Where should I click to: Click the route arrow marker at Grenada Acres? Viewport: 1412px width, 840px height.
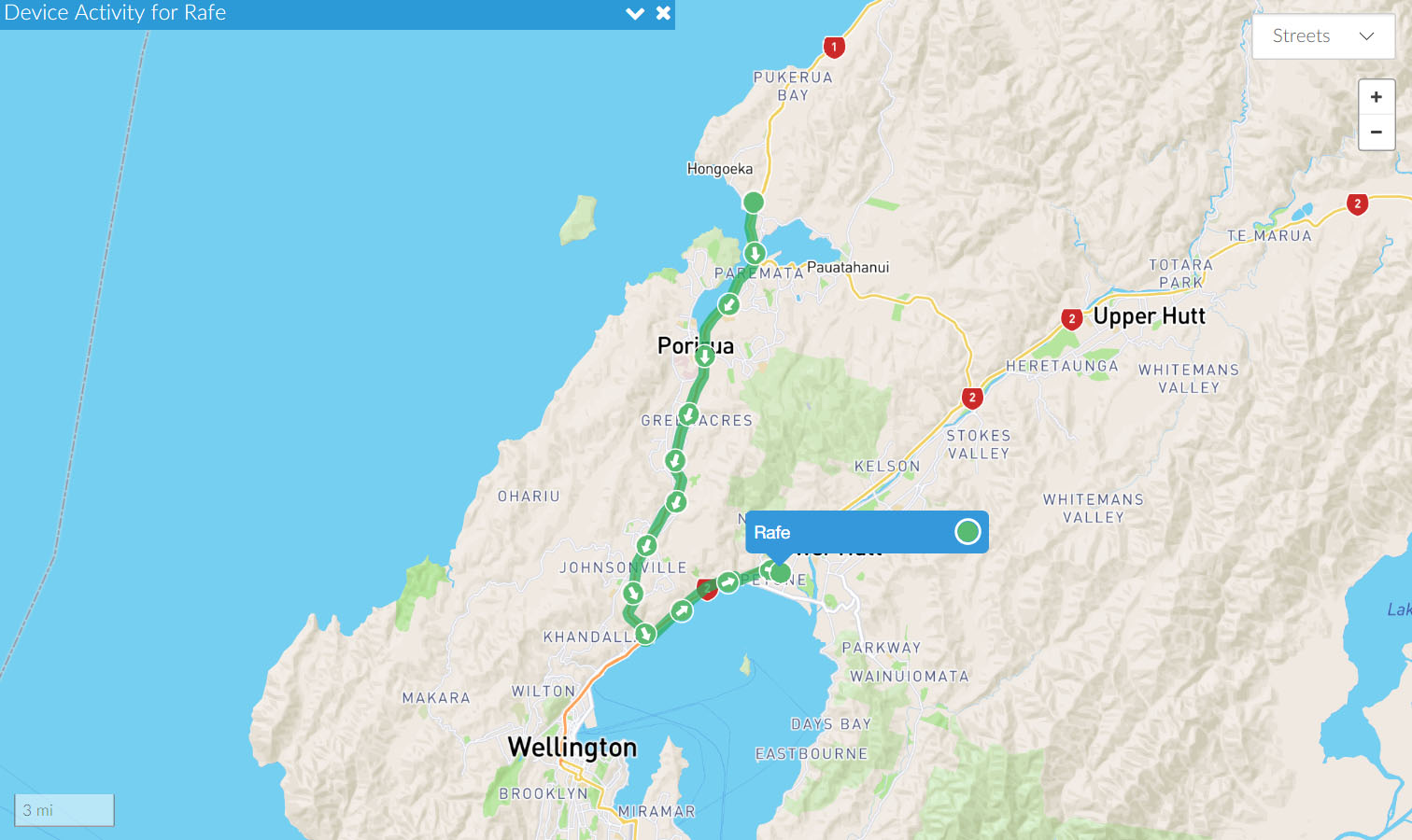point(688,414)
